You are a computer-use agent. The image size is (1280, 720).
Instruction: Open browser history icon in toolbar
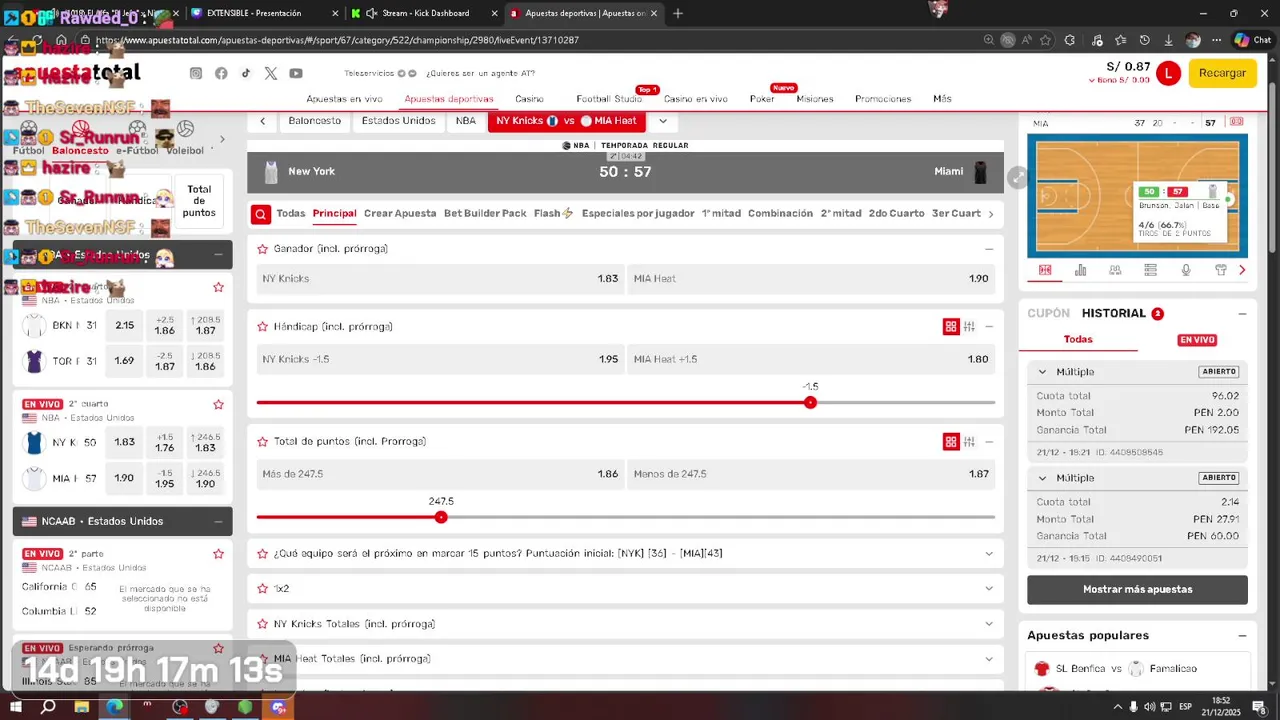pyautogui.click(x=1144, y=40)
